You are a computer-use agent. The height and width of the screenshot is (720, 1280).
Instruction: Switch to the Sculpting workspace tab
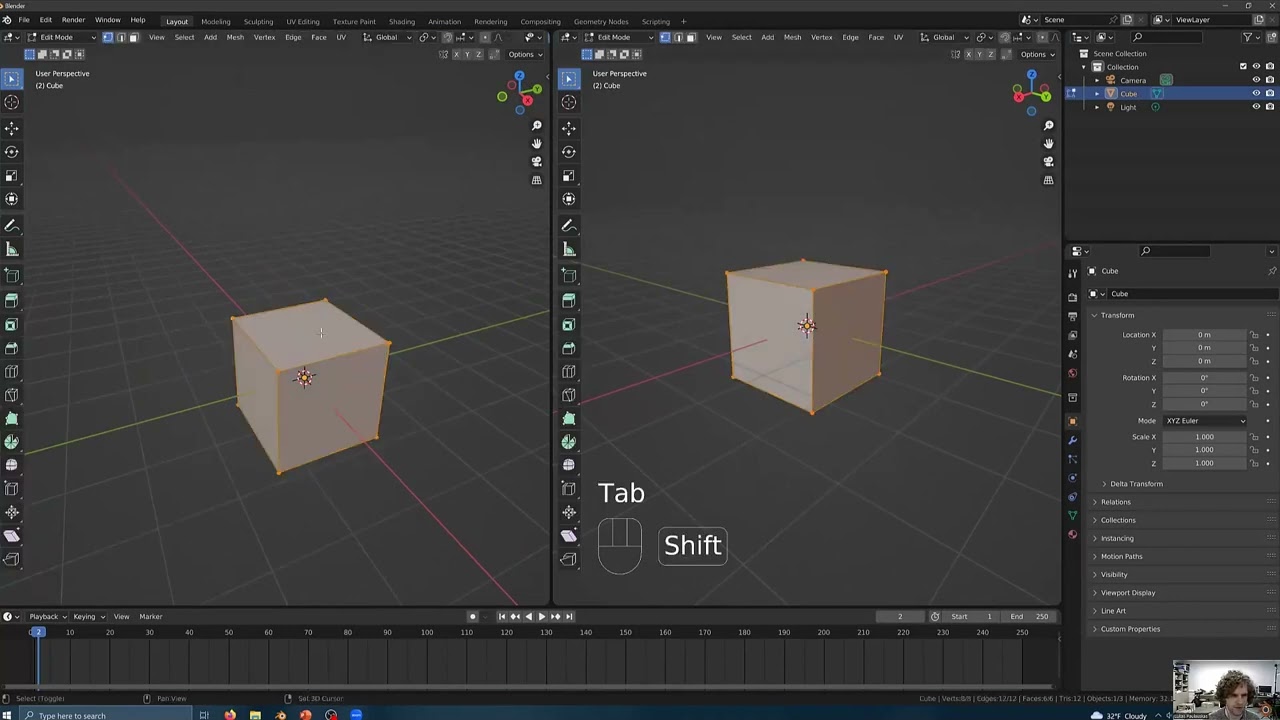tap(258, 21)
